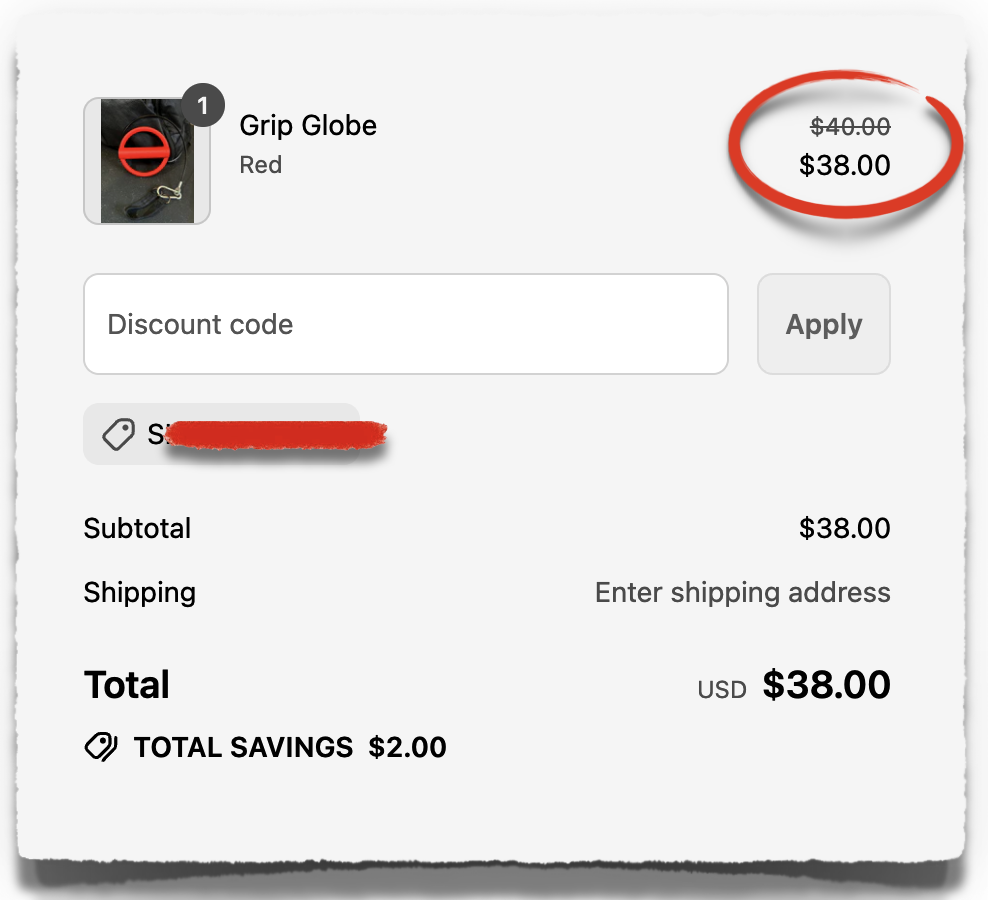
Task: Click inside the Discount code field
Action: coord(405,323)
